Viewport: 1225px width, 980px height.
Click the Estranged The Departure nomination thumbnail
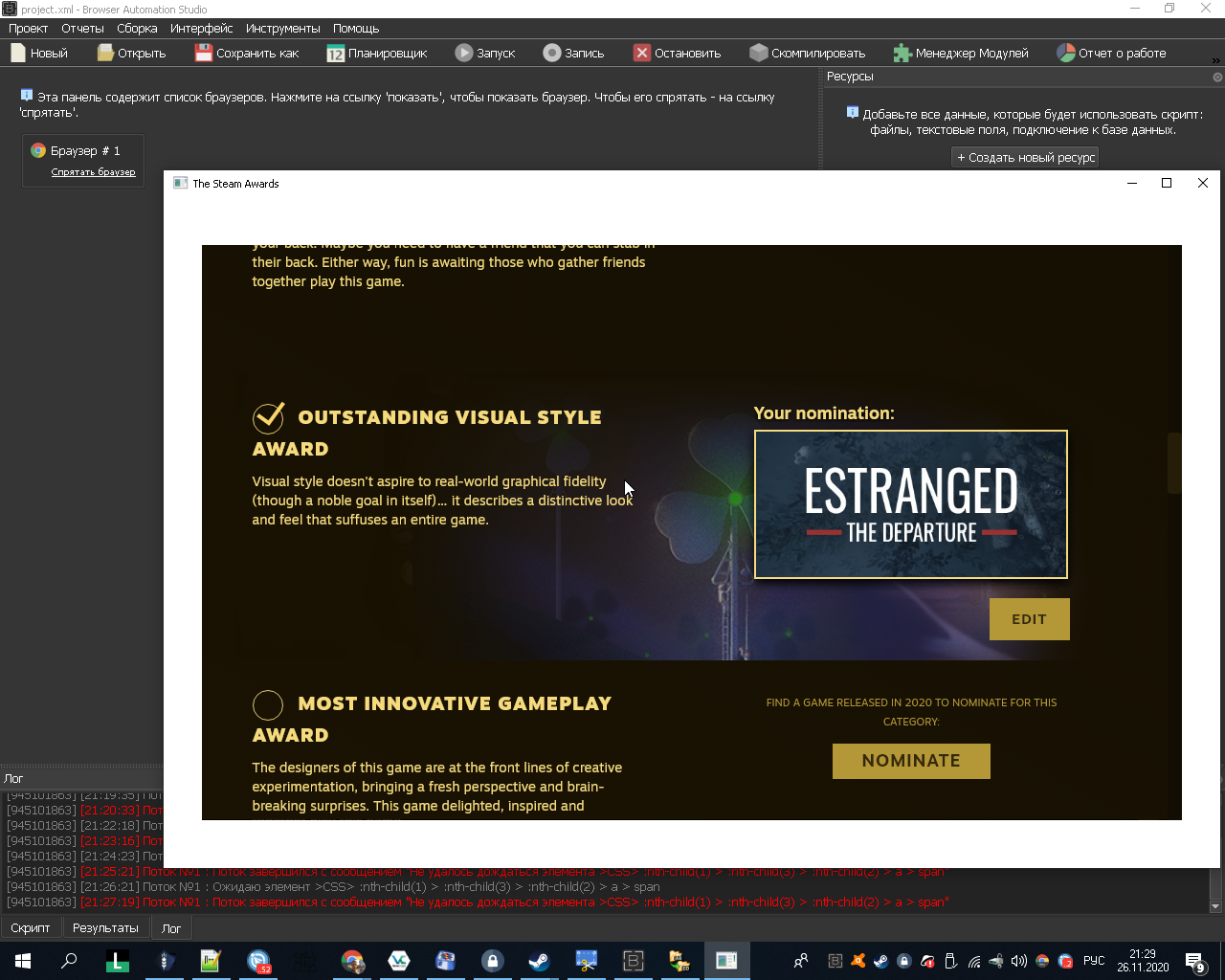pos(911,504)
